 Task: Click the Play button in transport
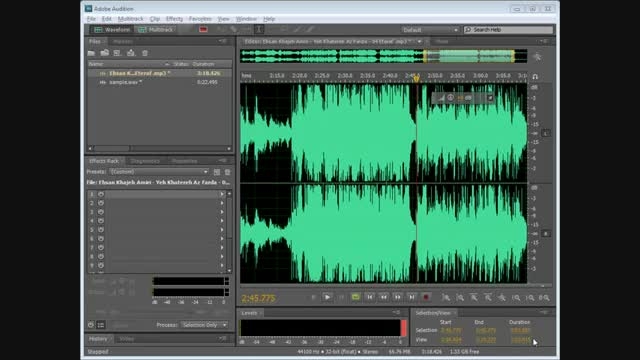click(327, 297)
